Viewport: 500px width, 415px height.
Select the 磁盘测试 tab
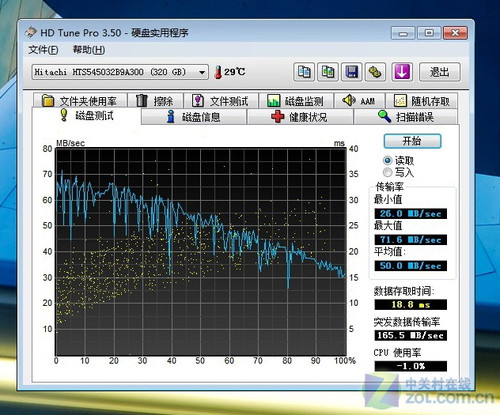pos(87,116)
